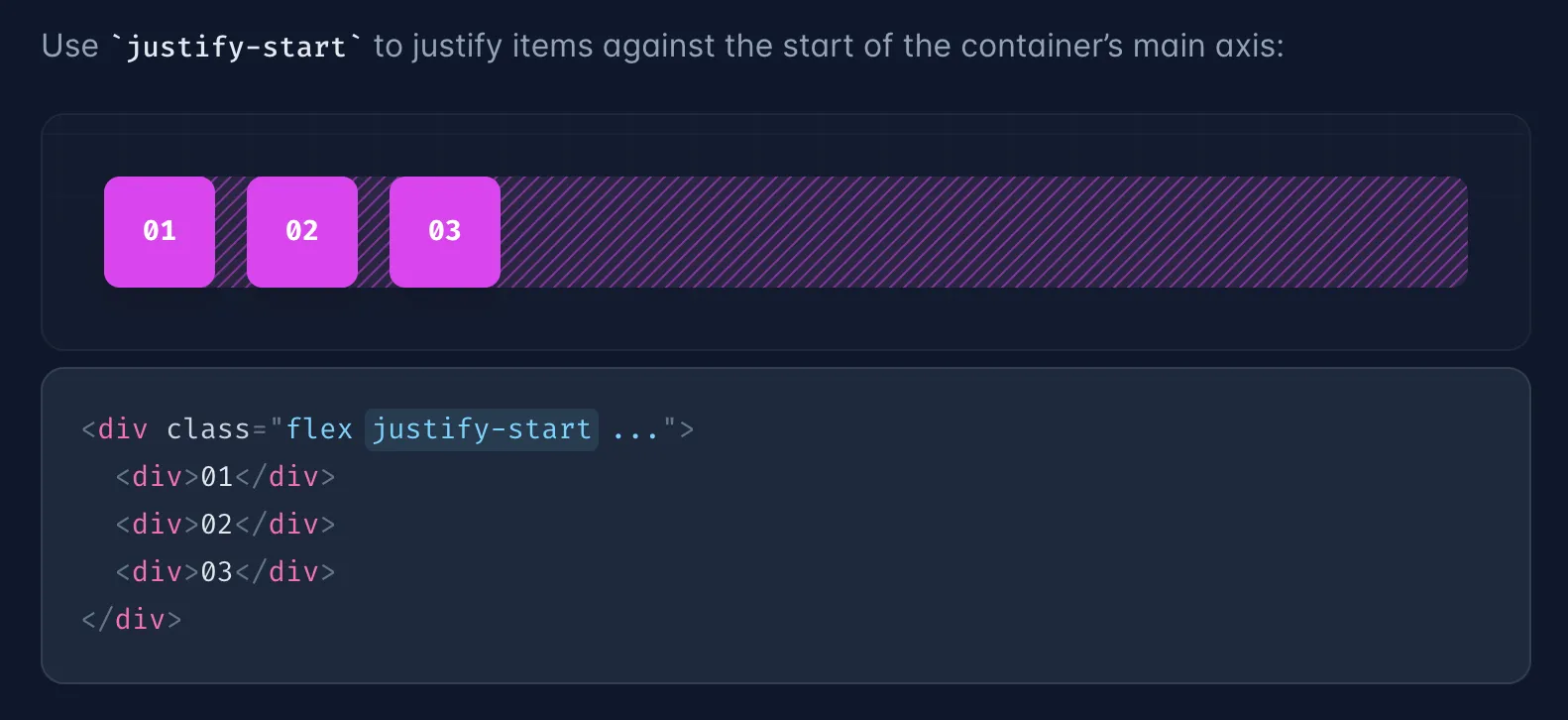Viewport: 1568px width, 720px height.
Task: Click the striped gap between boxes 01 and 02
Action: (231, 232)
